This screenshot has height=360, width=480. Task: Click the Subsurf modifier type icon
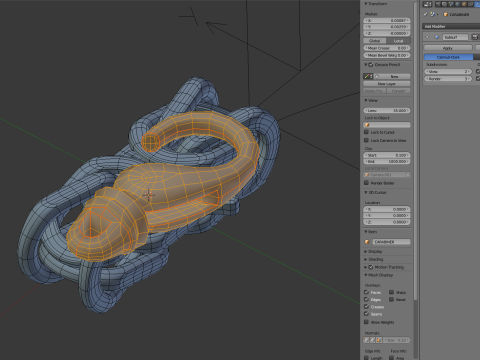click(437, 37)
